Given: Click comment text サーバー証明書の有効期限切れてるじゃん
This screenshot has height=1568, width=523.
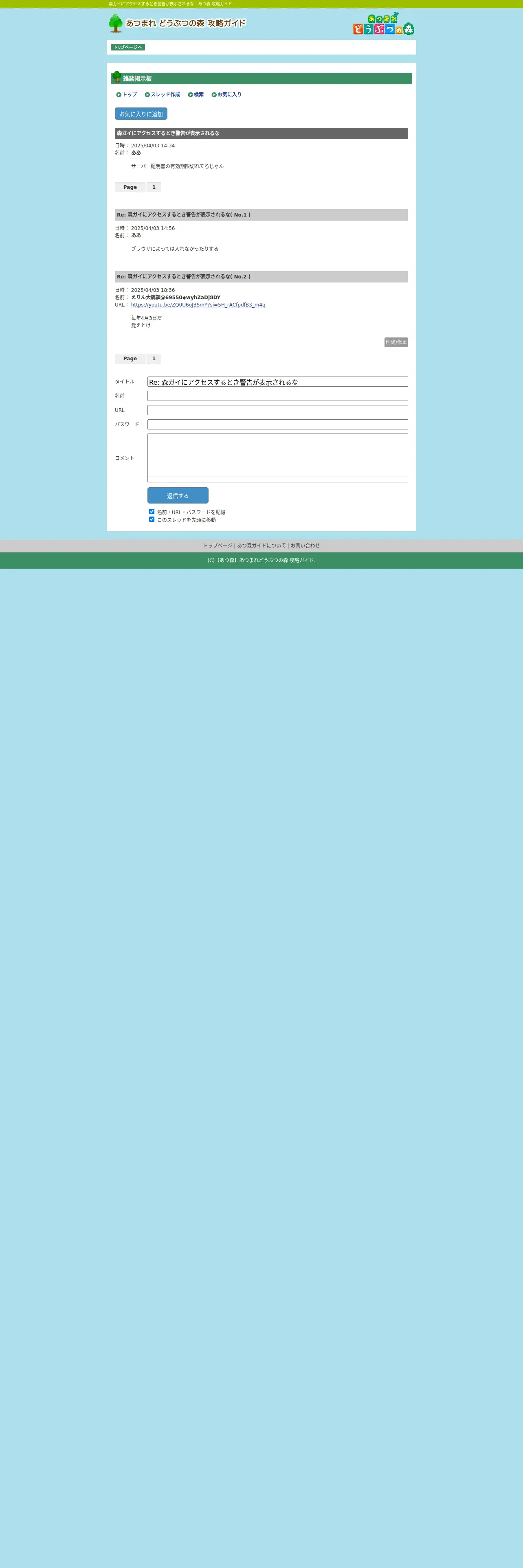Looking at the screenshot, I should 177,166.
